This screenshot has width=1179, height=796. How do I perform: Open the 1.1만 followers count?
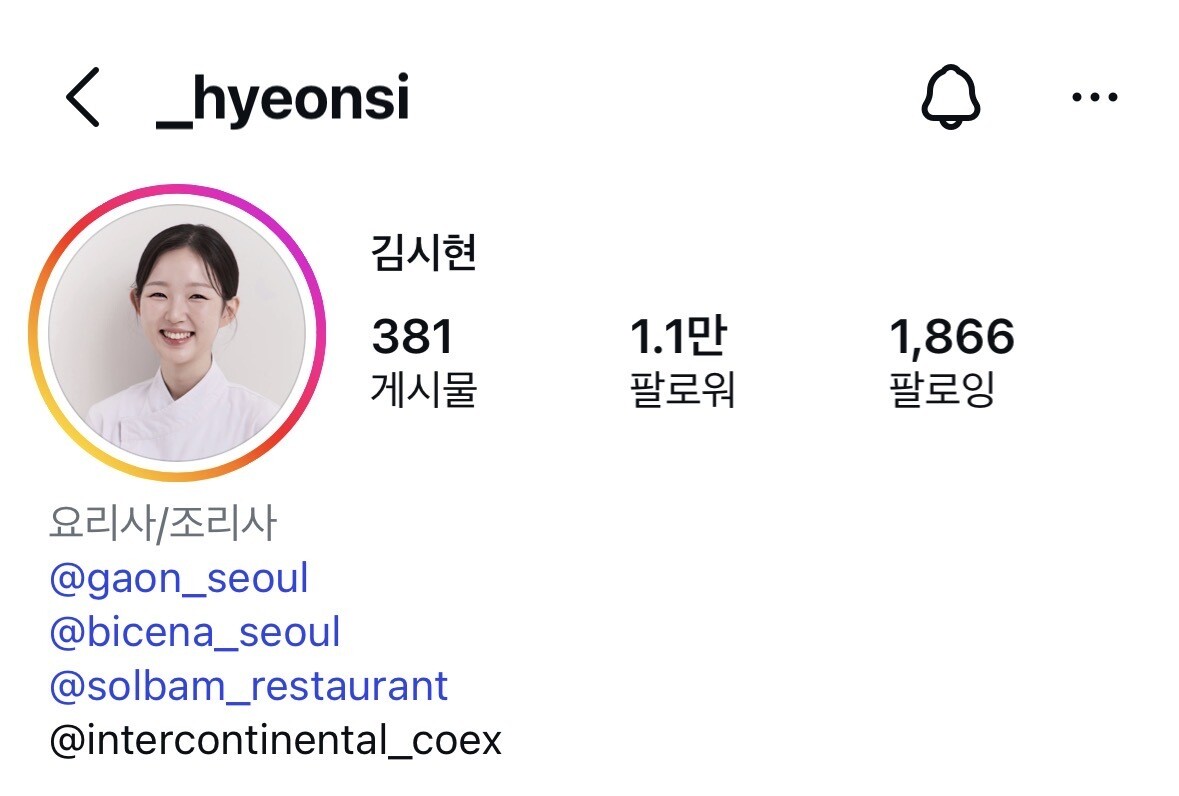tap(677, 335)
